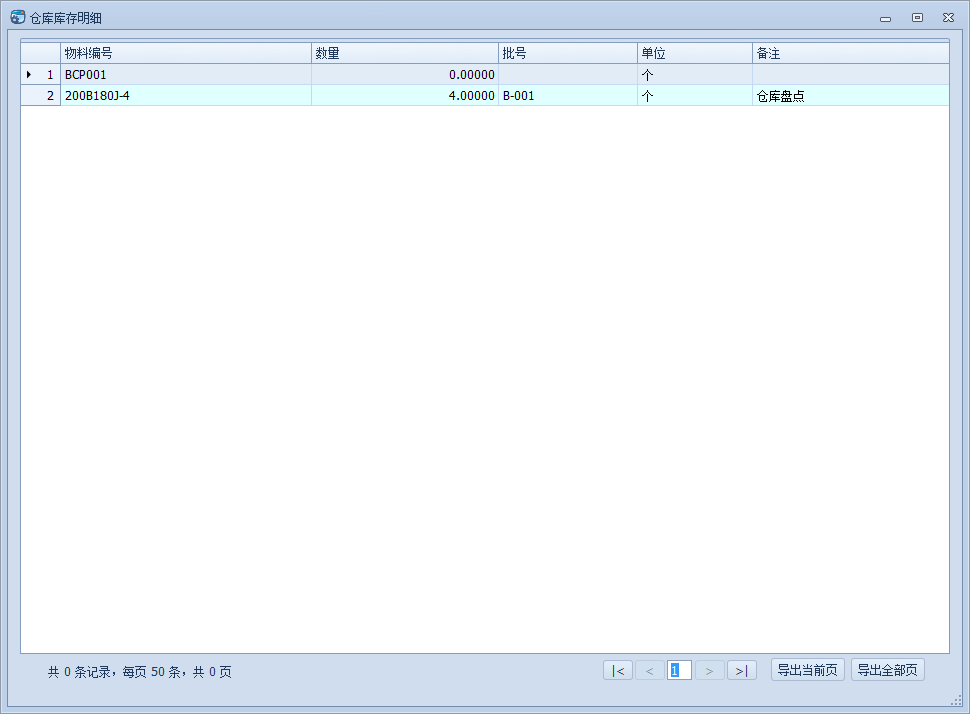Click the 仓库库存明细 window app icon
Image resolution: width=970 pixels, height=714 pixels.
click(18, 17)
